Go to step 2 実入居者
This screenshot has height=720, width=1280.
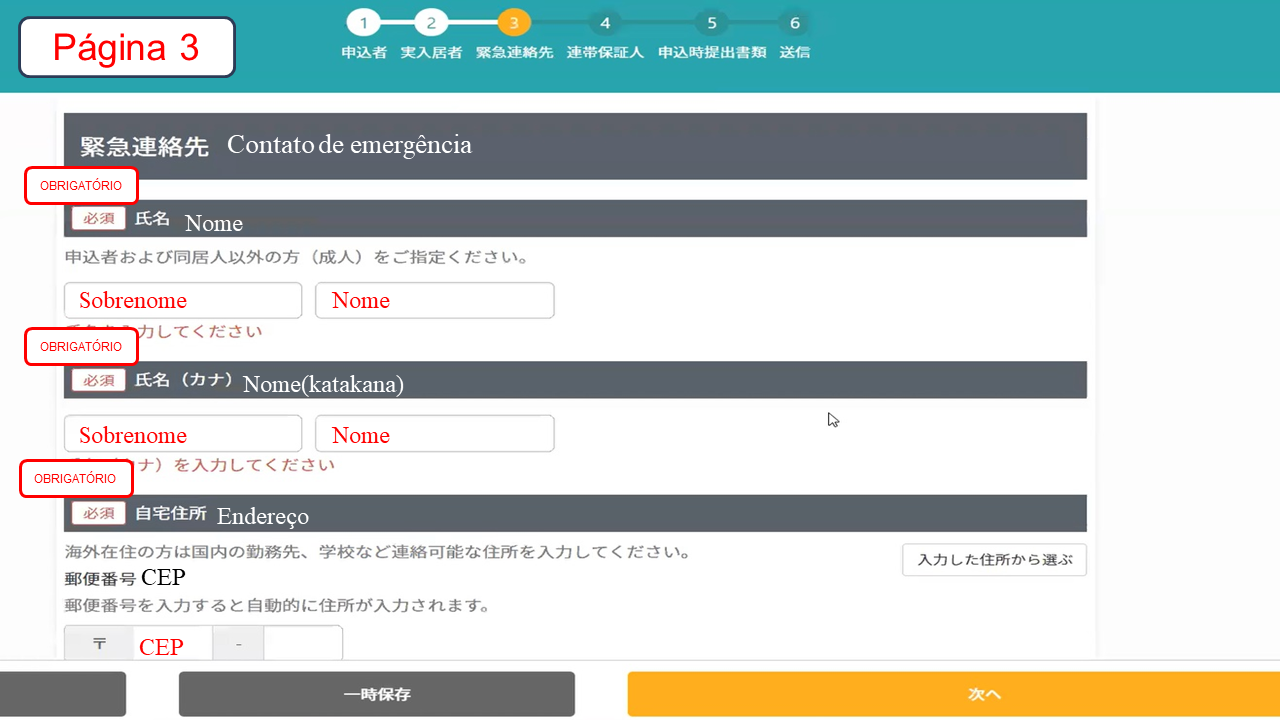(x=431, y=23)
